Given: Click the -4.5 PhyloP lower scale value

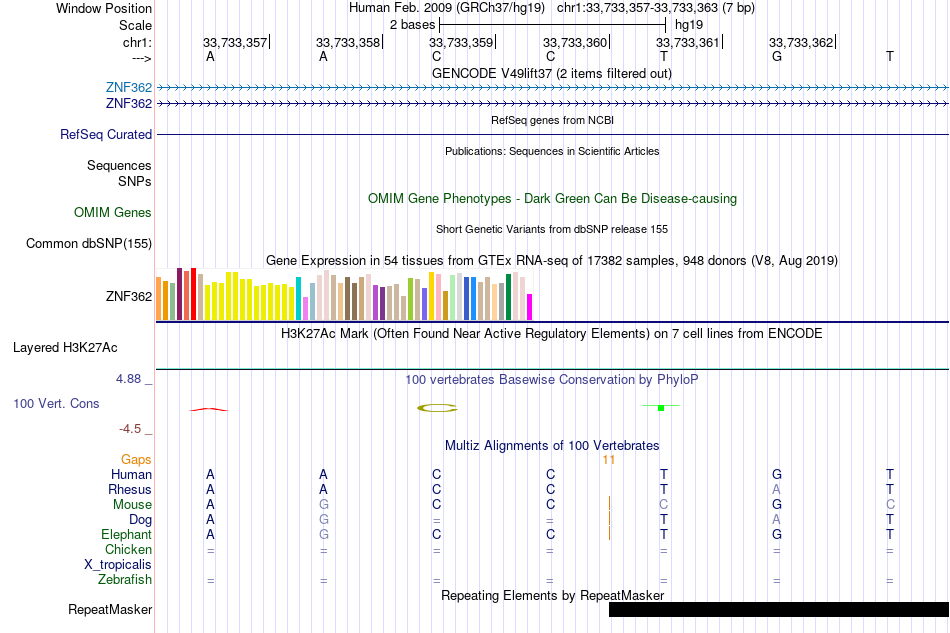Looking at the screenshot, I should coord(130,429).
